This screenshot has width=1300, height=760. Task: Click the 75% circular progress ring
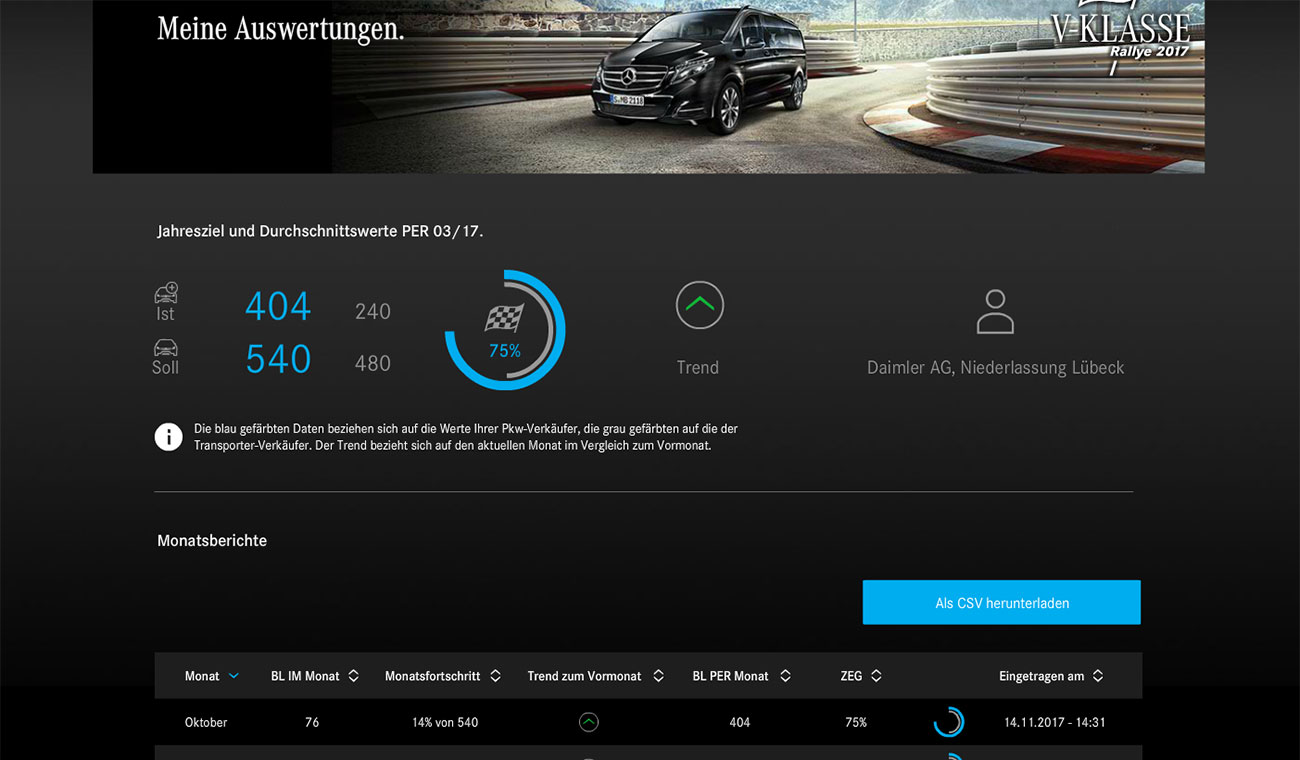505,330
